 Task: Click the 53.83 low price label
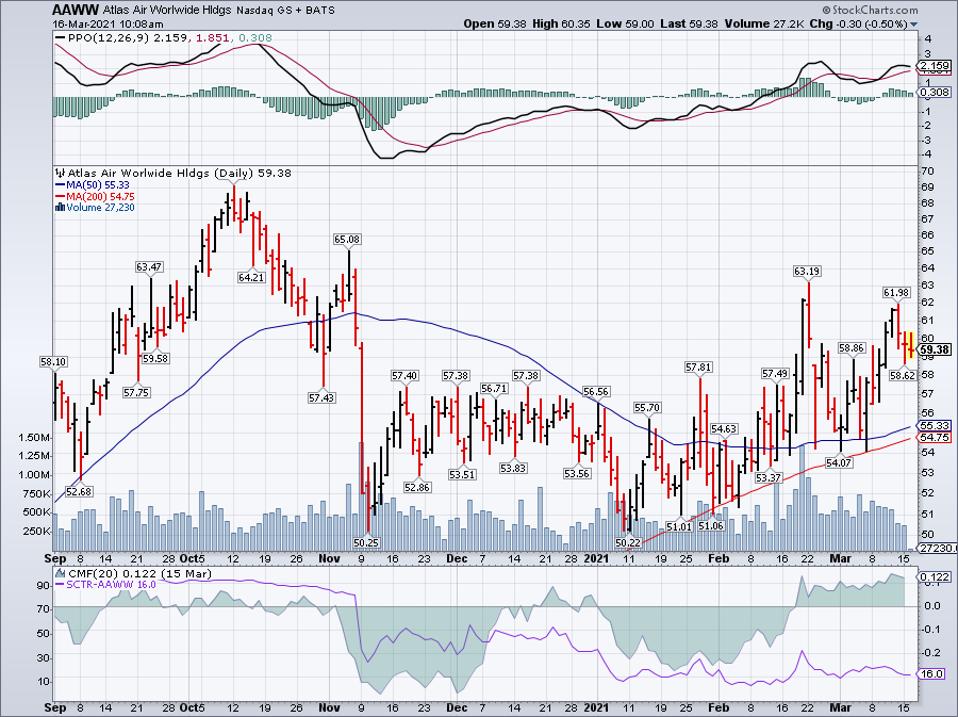click(x=513, y=468)
